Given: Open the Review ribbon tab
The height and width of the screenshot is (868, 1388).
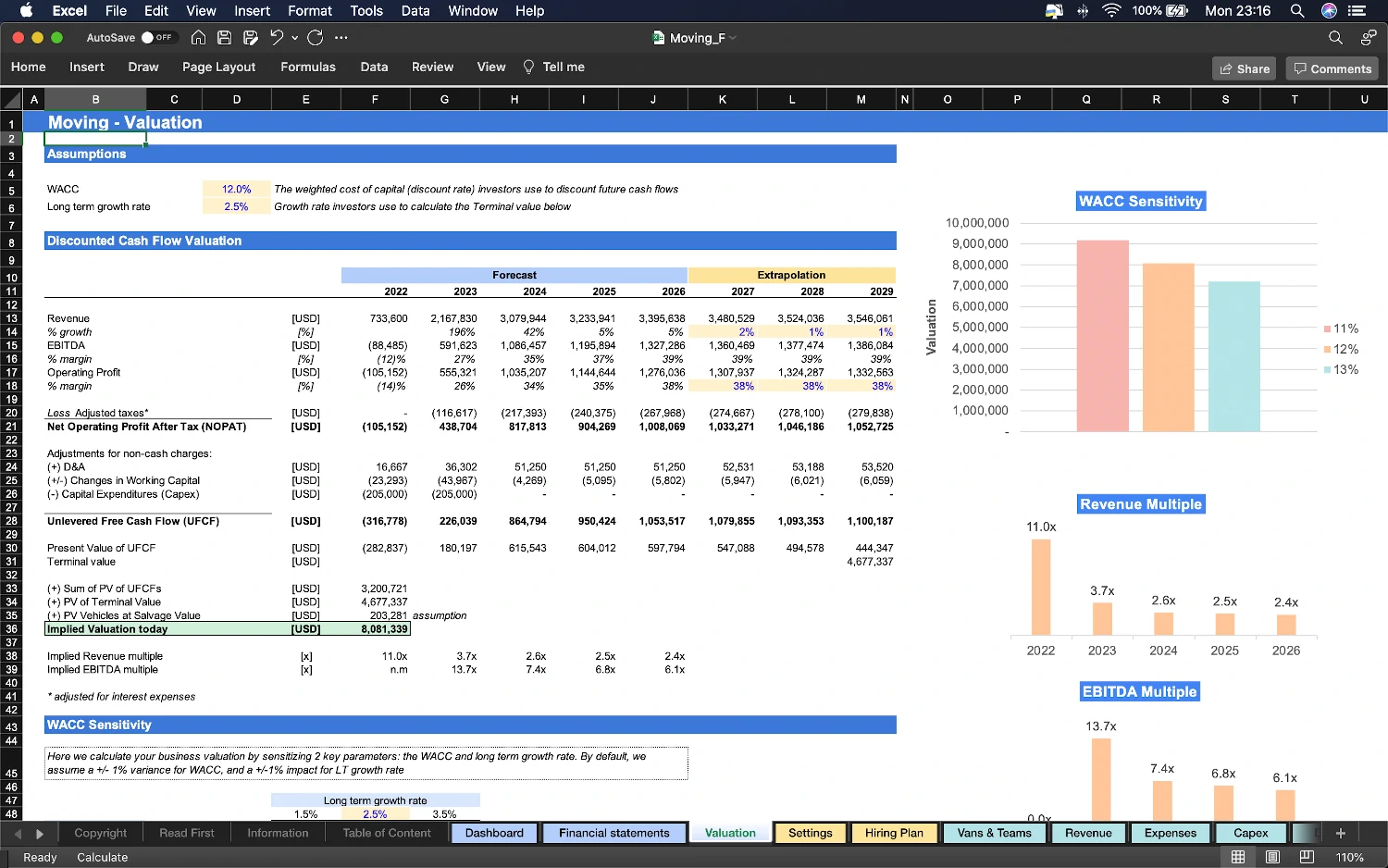Looking at the screenshot, I should click(x=433, y=67).
